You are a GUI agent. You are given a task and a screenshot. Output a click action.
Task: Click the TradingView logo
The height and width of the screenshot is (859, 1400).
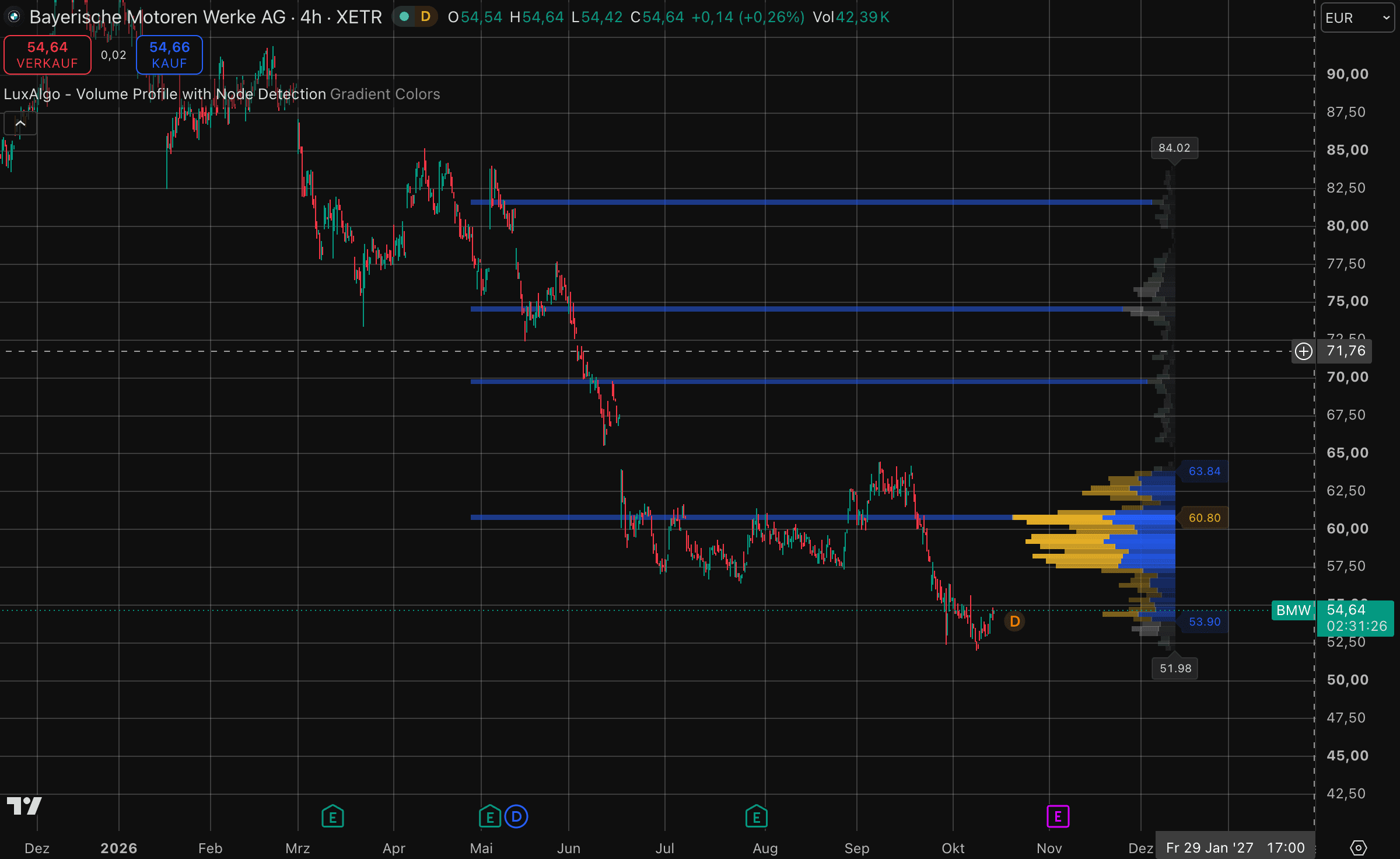pyautogui.click(x=24, y=806)
